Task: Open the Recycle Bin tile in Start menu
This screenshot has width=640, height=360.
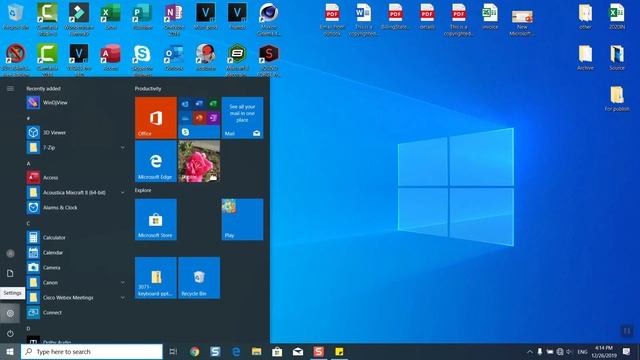Action: point(199,278)
